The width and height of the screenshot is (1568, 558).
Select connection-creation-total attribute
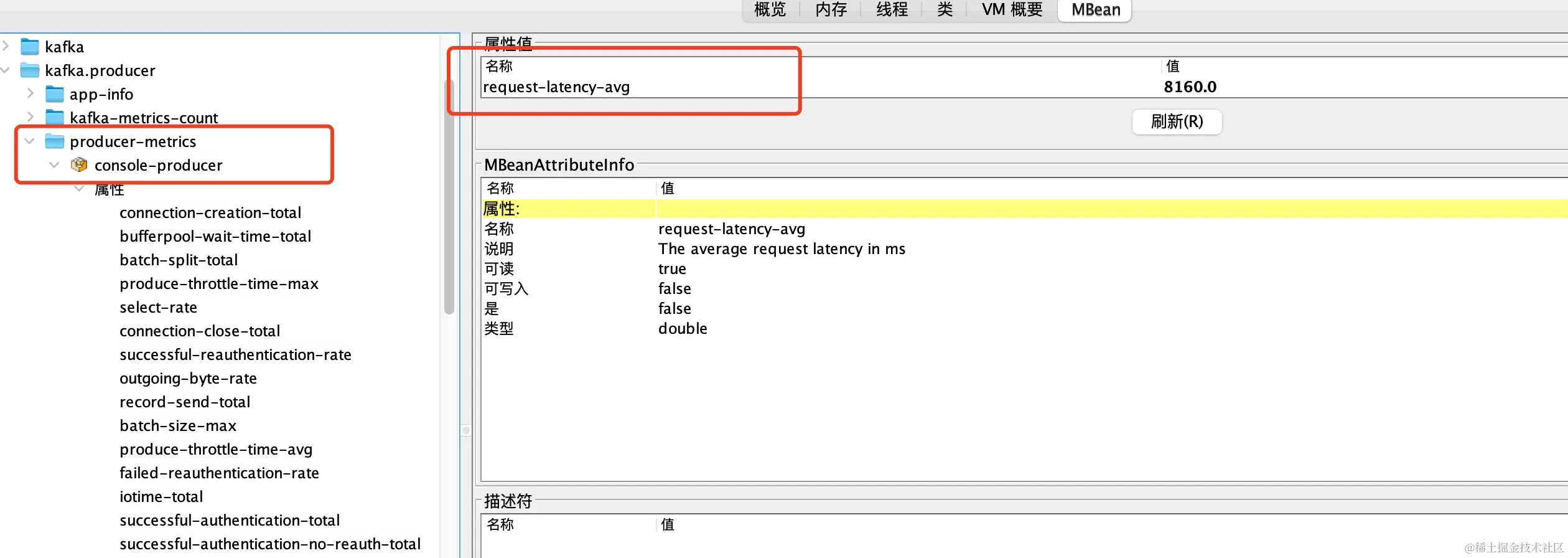[210, 213]
